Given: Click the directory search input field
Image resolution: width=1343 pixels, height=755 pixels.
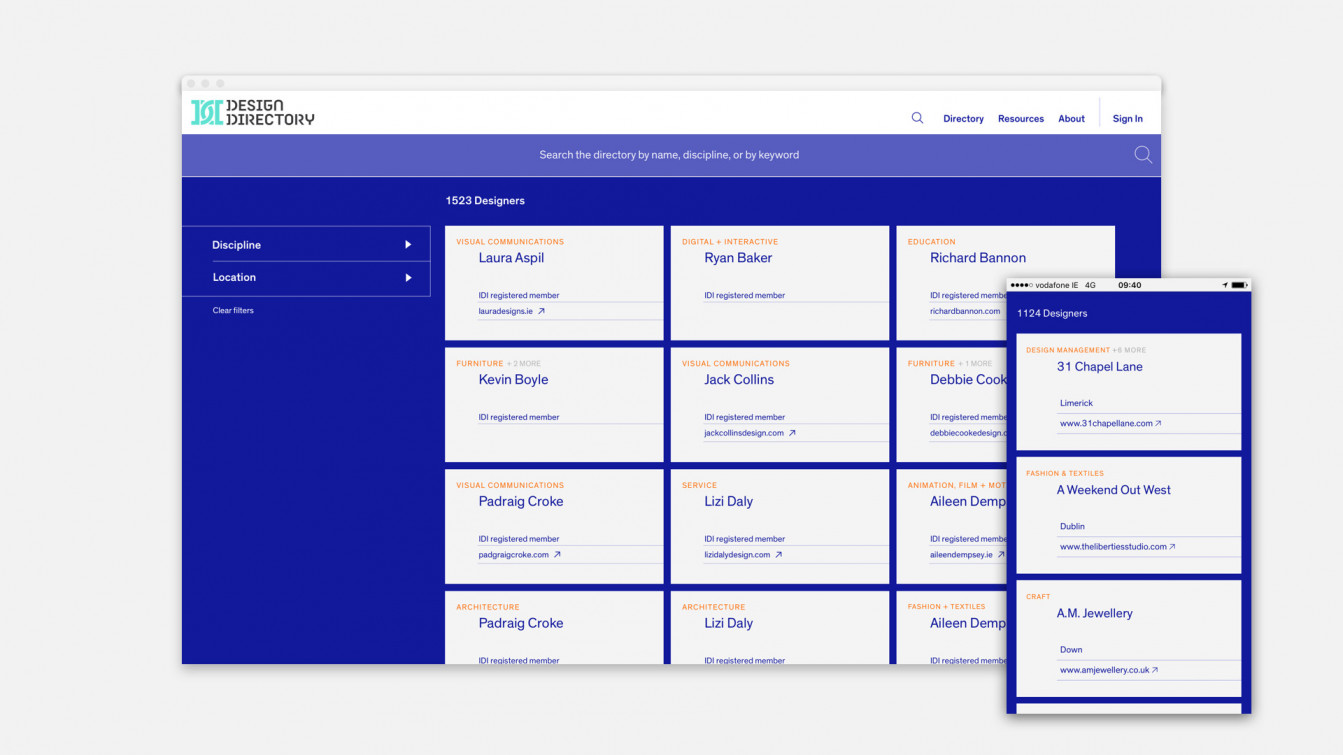Looking at the screenshot, I should point(669,155).
